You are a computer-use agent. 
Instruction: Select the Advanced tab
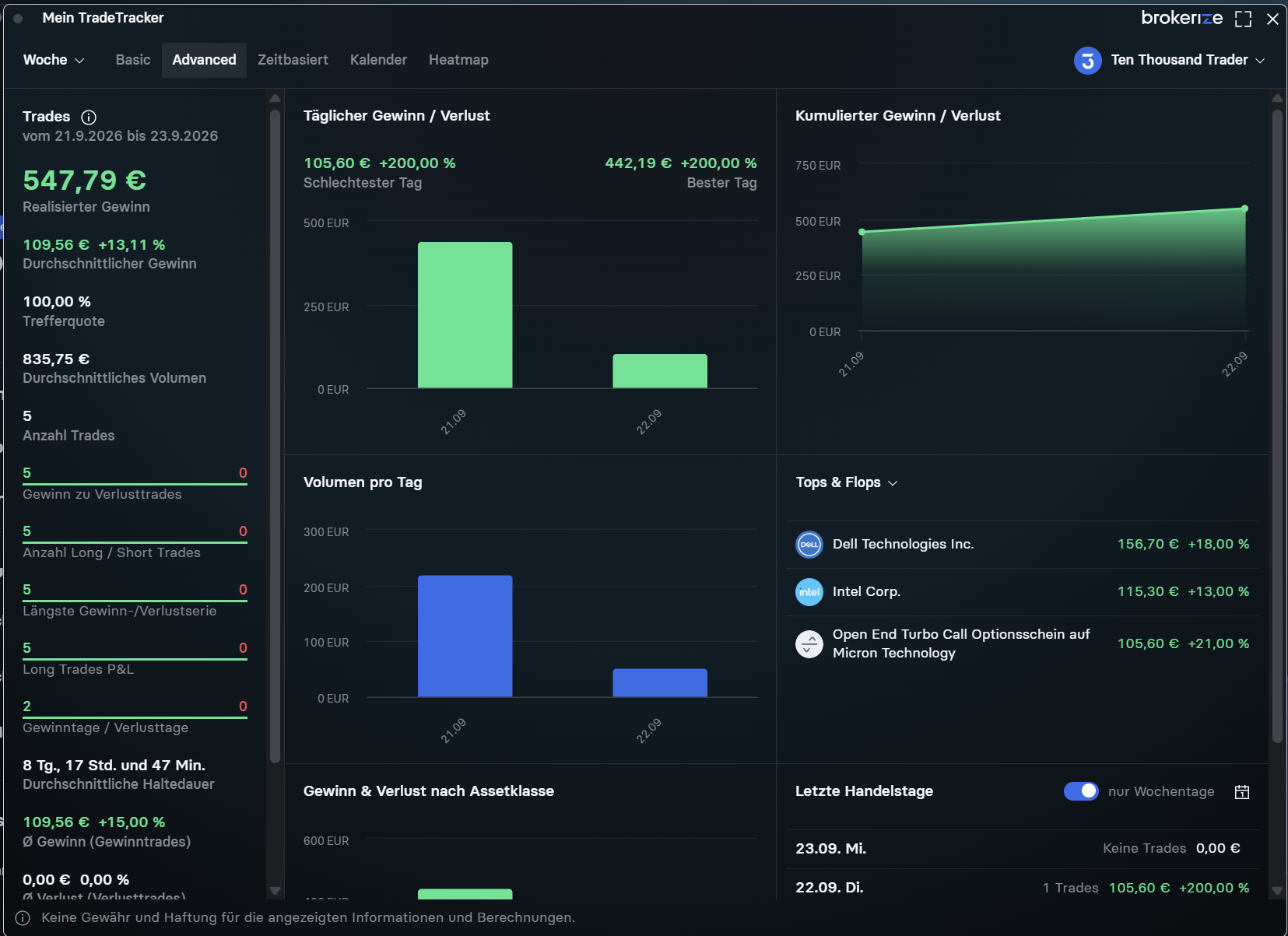(204, 60)
